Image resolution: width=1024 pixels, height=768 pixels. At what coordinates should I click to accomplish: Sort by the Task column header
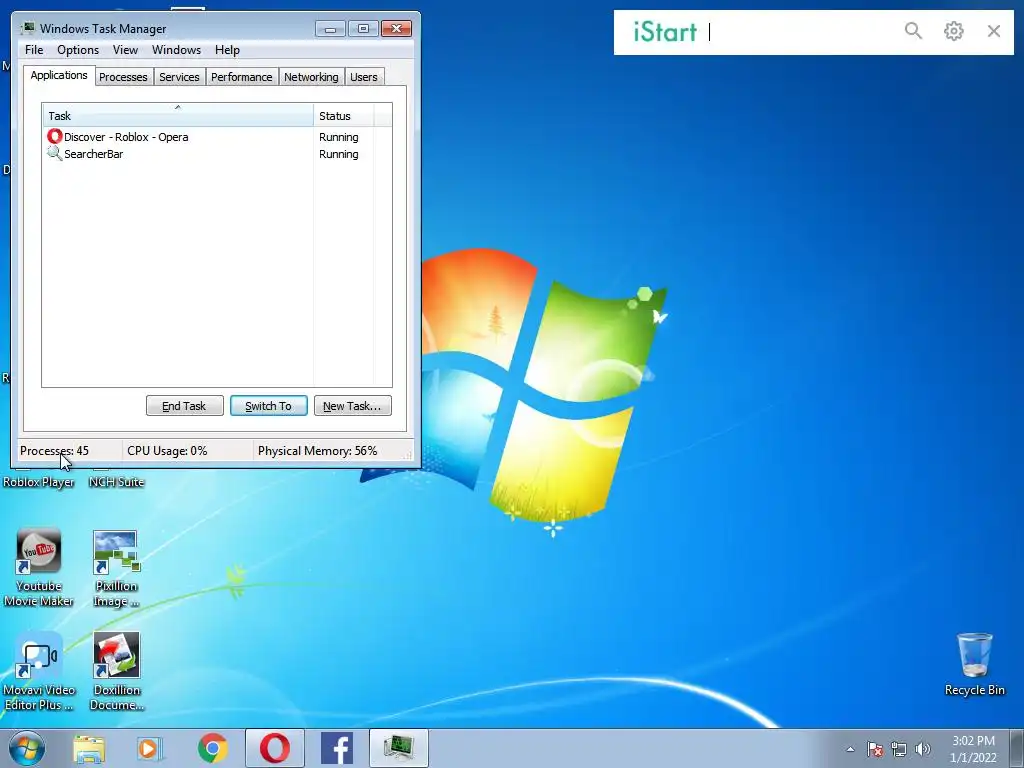click(178, 116)
